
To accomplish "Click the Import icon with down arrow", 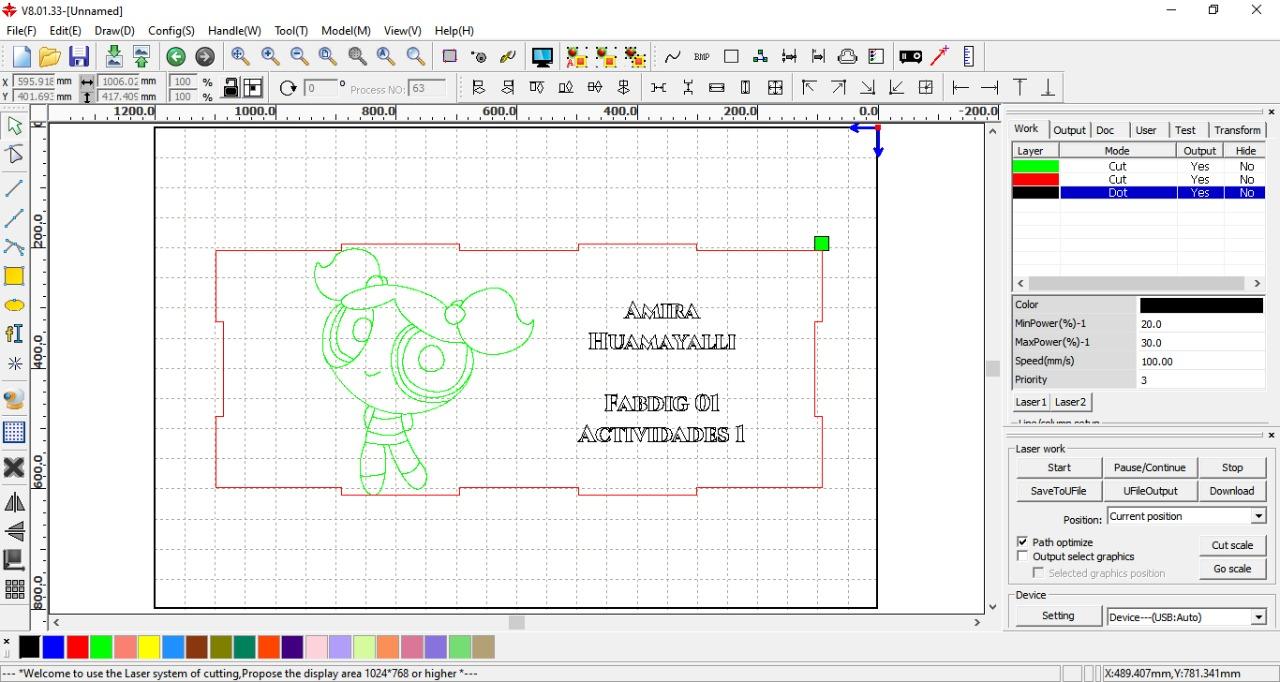I will (113, 57).
